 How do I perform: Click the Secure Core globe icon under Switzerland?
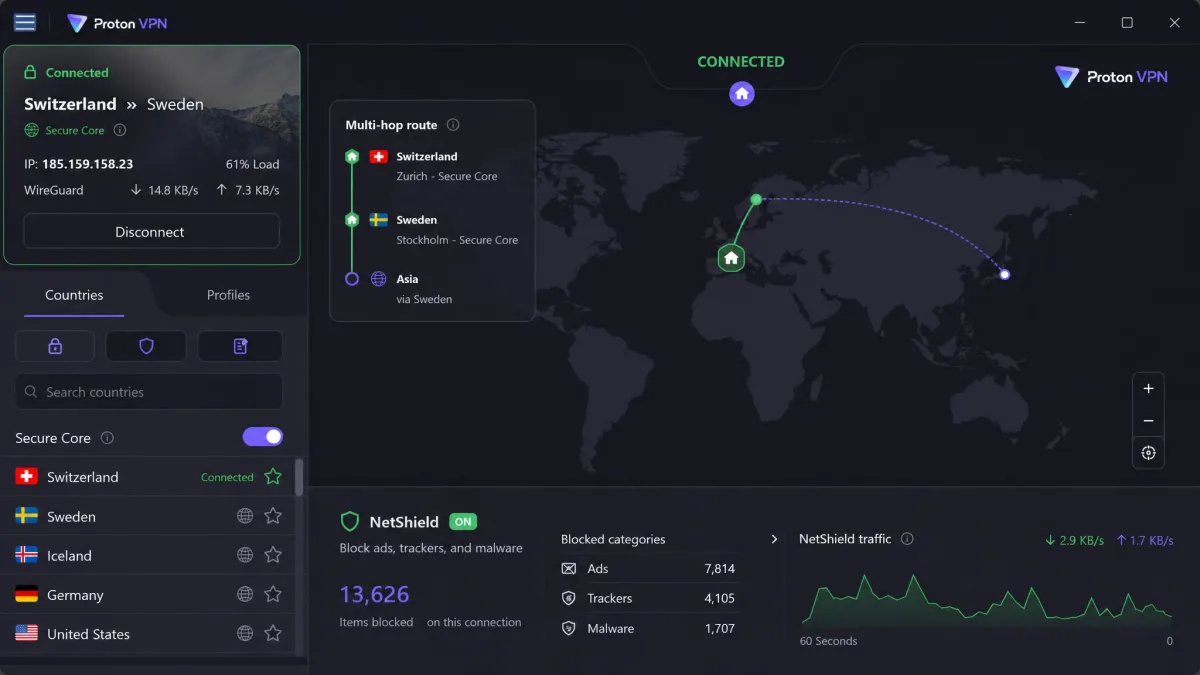point(32,130)
